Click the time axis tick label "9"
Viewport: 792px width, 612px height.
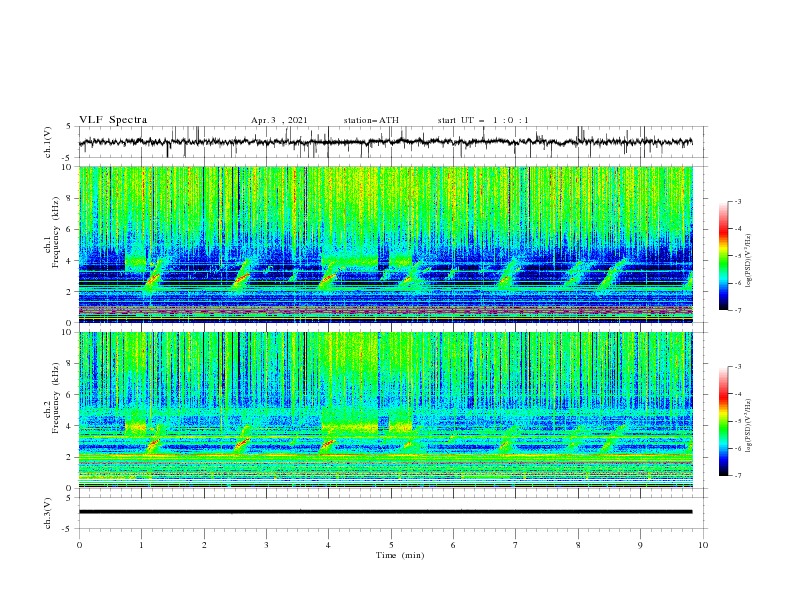pos(640,545)
